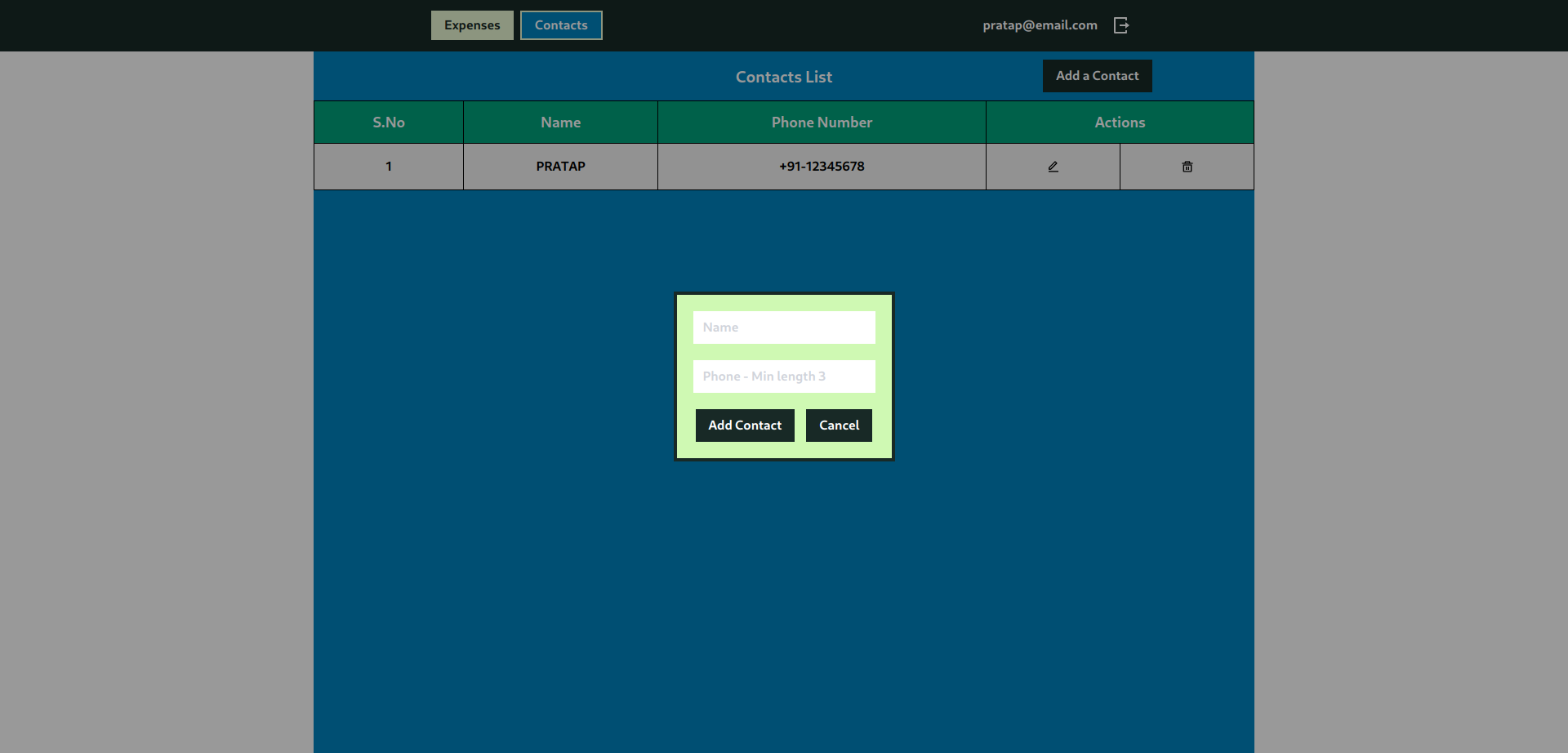Click the Phone number input field
Screen dimensions: 1568x753
pyautogui.click(x=784, y=376)
